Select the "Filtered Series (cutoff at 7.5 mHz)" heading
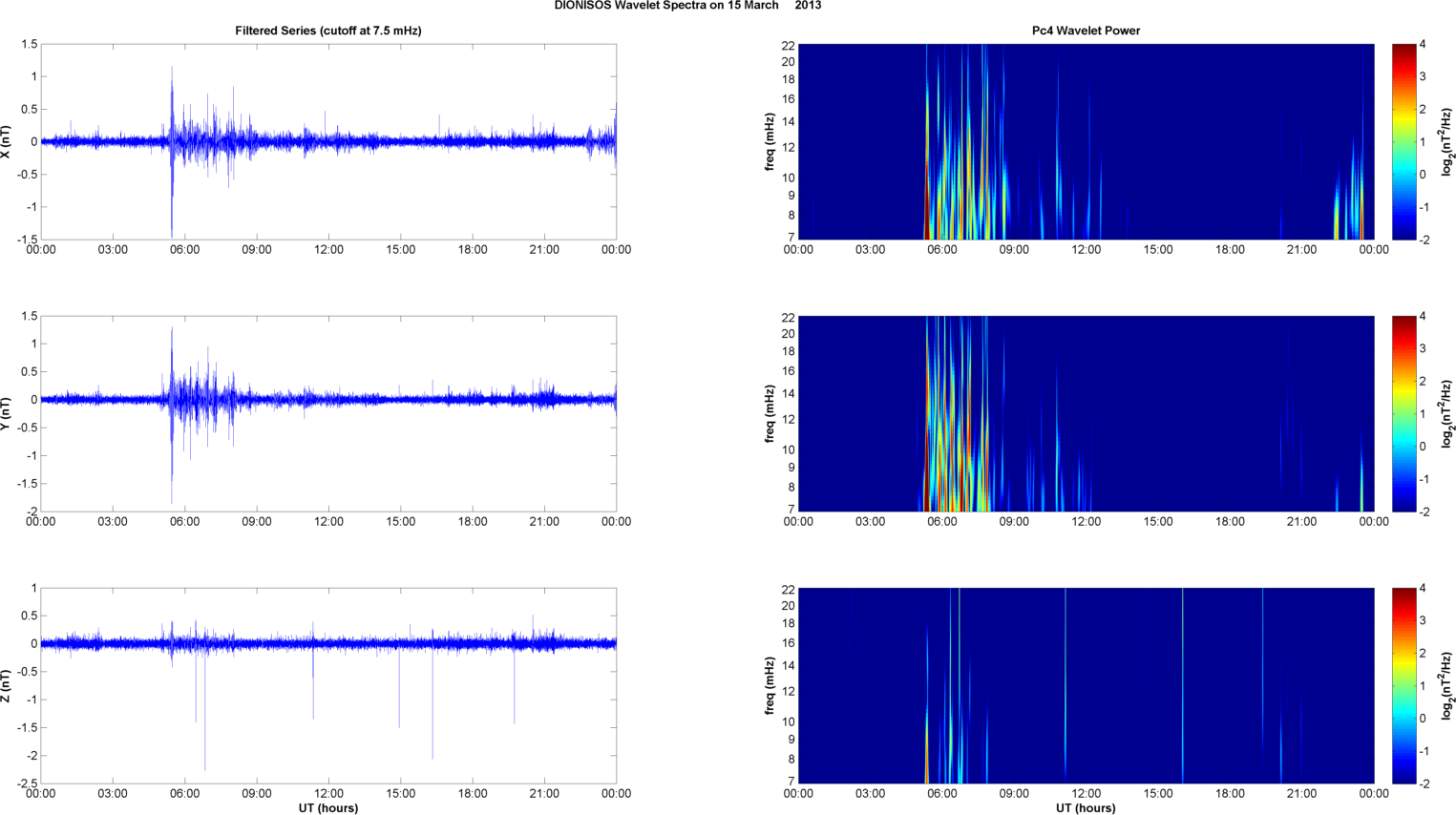This screenshot has height=815, width=1456. 328,31
